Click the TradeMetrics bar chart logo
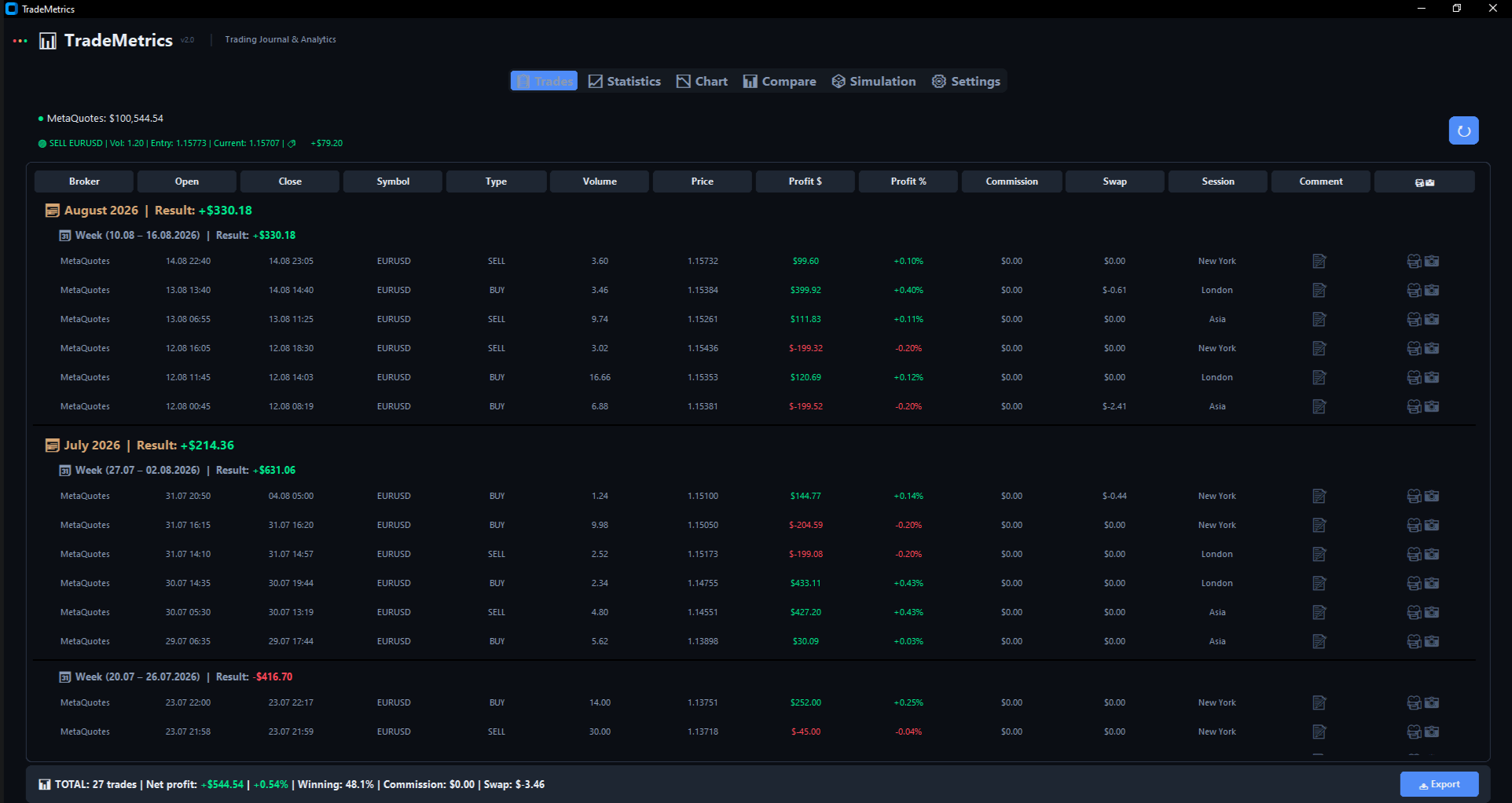Screen dimensions: 1512x803 pyautogui.click(x=48, y=40)
